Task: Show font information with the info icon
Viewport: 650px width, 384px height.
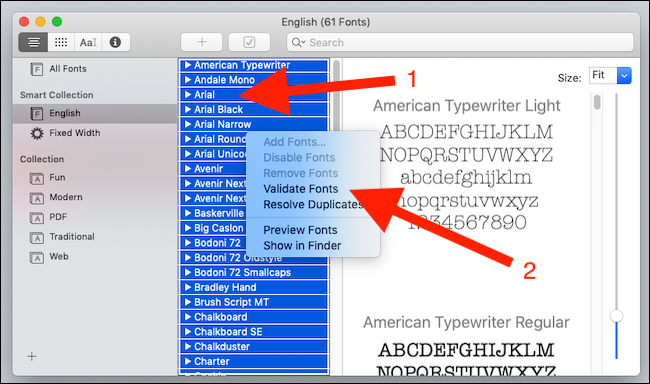Action: click(x=115, y=42)
